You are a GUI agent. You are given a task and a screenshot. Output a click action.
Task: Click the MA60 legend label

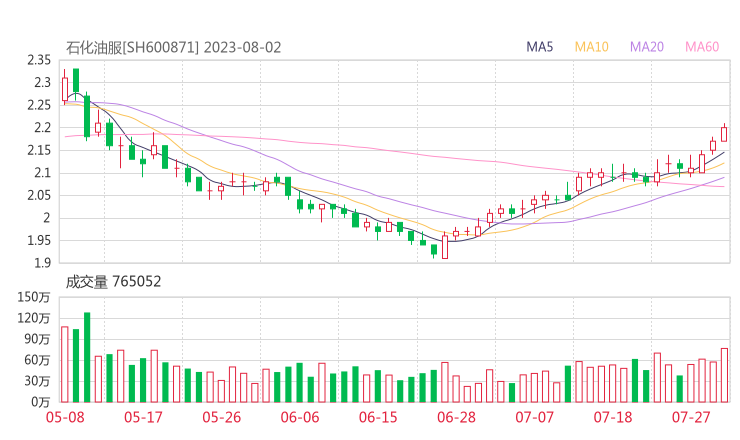702,47
